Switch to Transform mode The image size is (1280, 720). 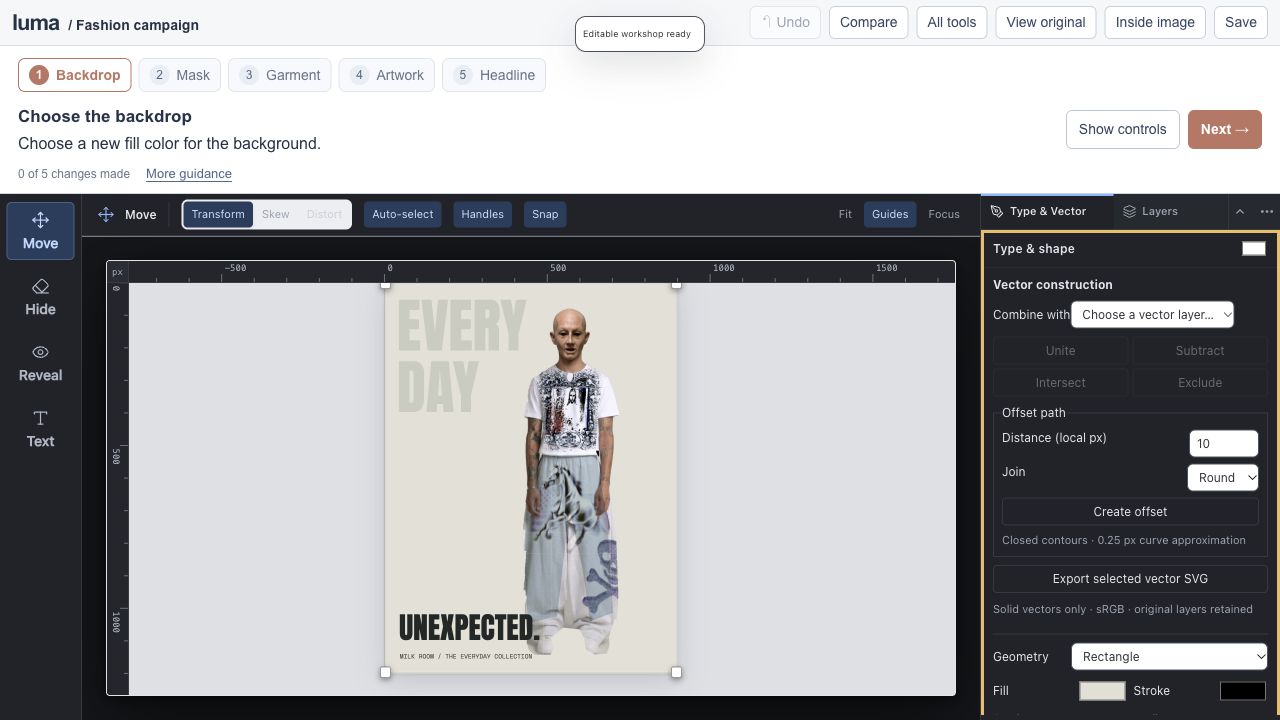click(218, 214)
